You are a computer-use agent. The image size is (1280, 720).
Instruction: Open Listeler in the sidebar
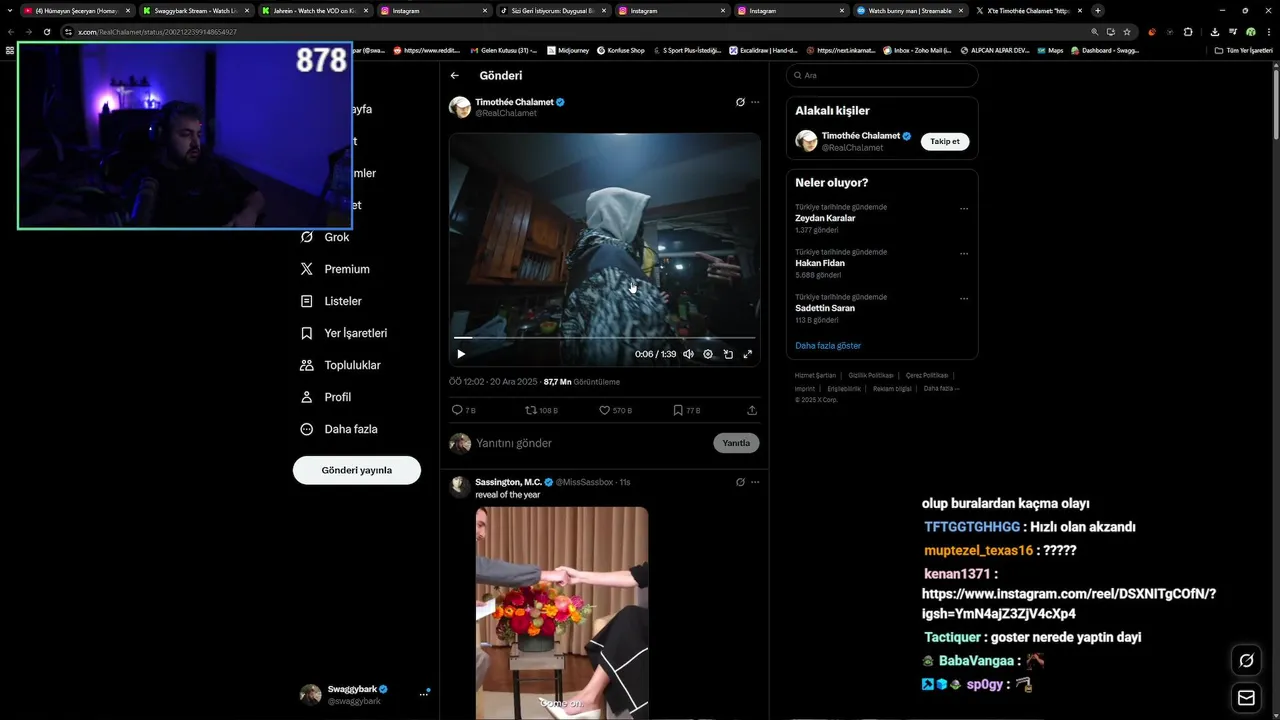(x=332, y=301)
